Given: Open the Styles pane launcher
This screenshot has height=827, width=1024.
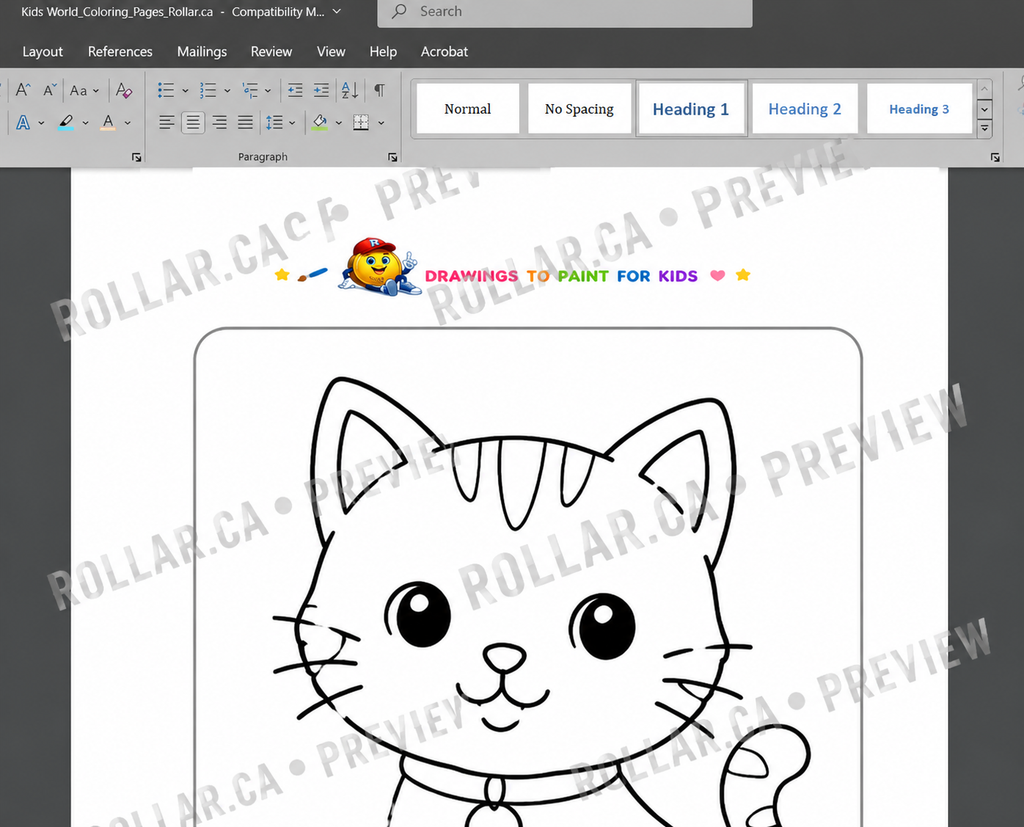Looking at the screenshot, I should pos(995,157).
